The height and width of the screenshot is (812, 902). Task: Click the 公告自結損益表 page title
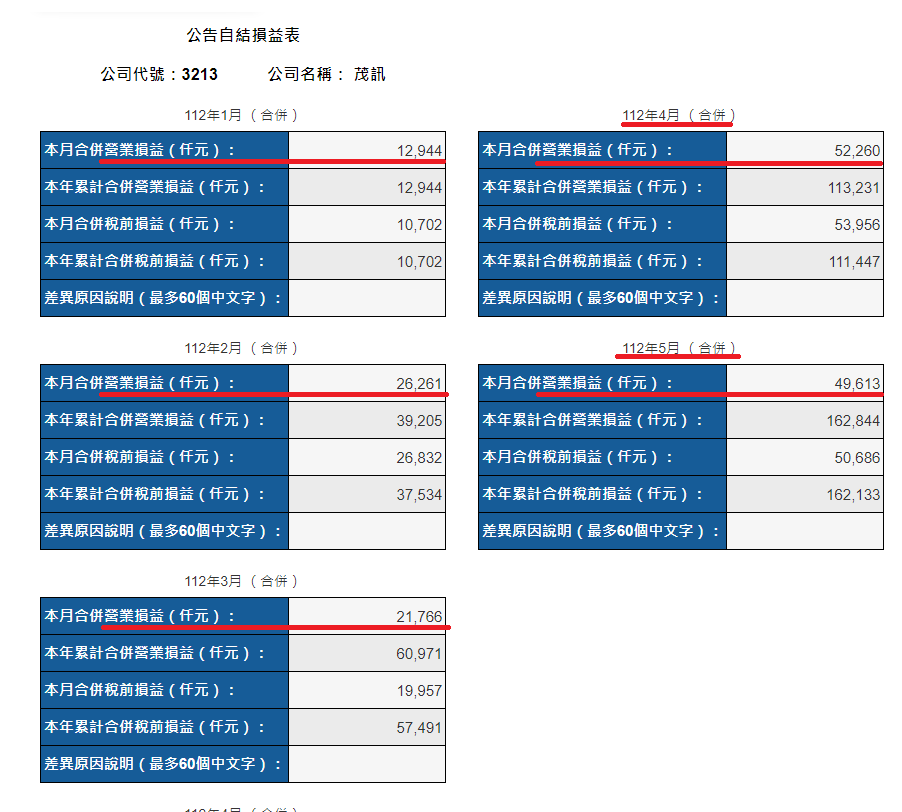tap(243, 35)
